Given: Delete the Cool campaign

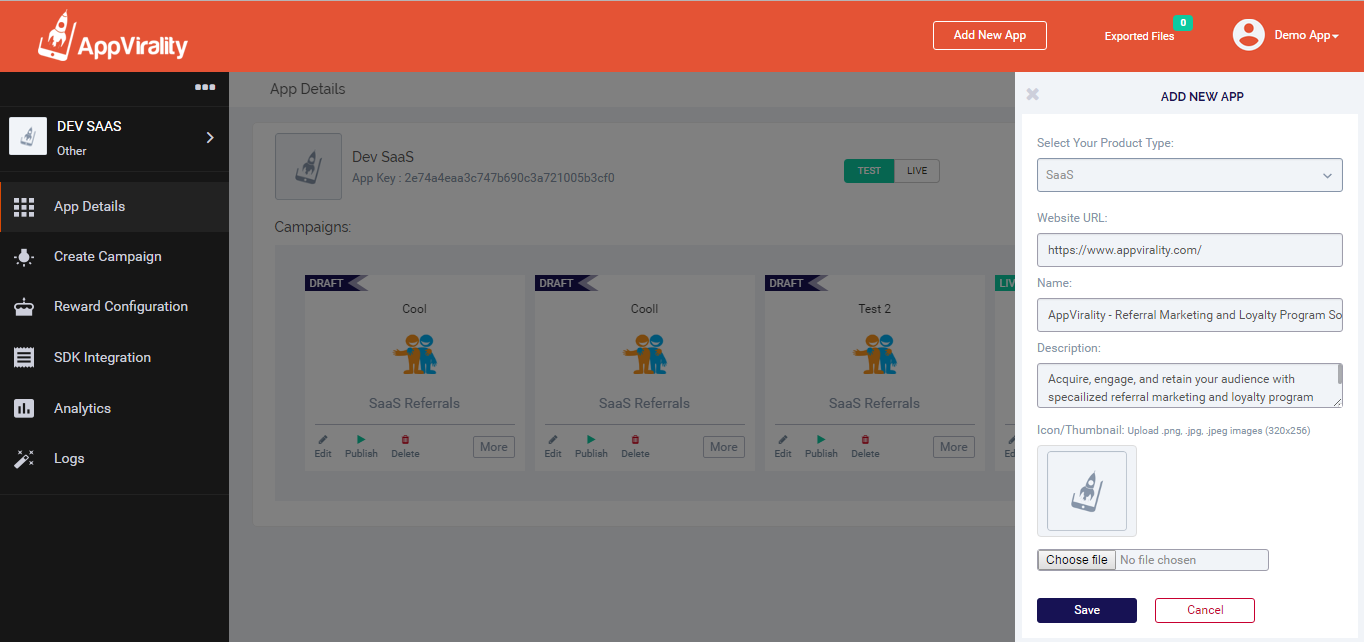Looking at the screenshot, I should coord(405,446).
